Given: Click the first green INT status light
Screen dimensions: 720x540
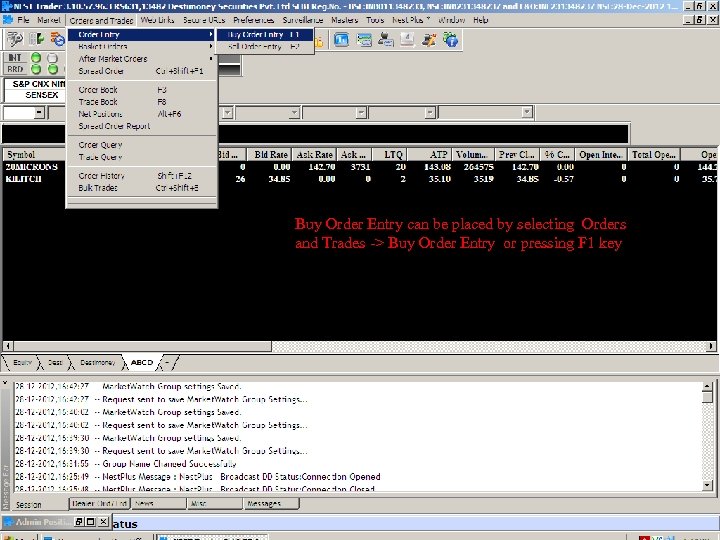Looking at the screenshot, I should click(x=36, y=58).
